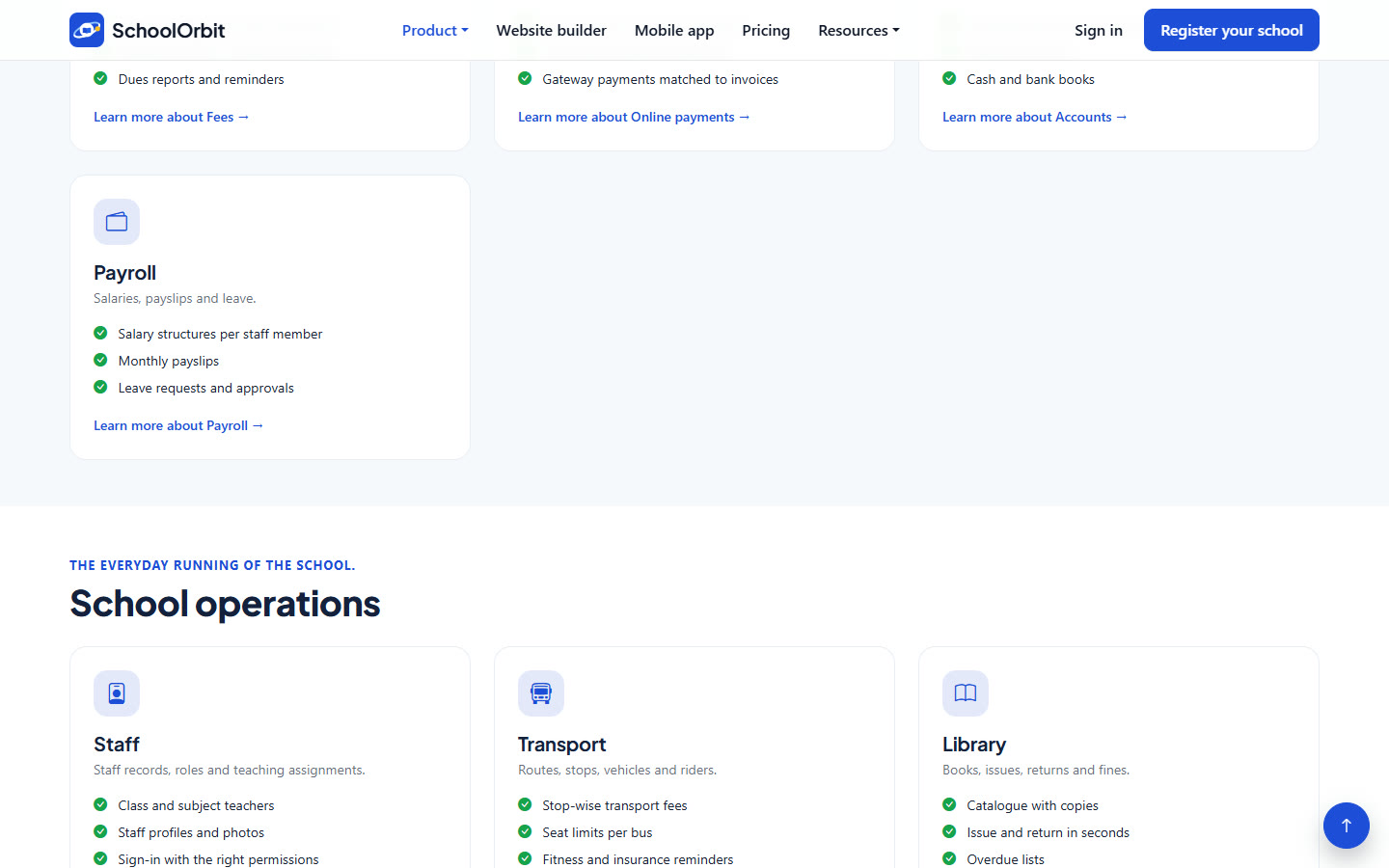Click 'Sign-in with the right permissions' text
This screenshot has height=868, width=1389.
(218, 859)
